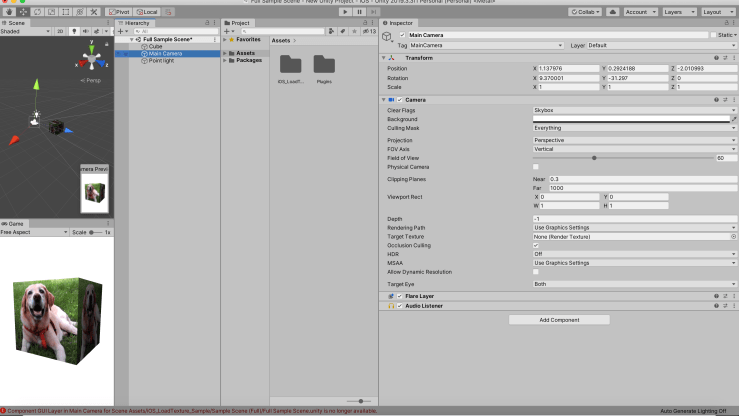The height and width of the screenshot is (416, 739).
Task: Select Point light in the Hierarchy
Action: click(160, 60)
